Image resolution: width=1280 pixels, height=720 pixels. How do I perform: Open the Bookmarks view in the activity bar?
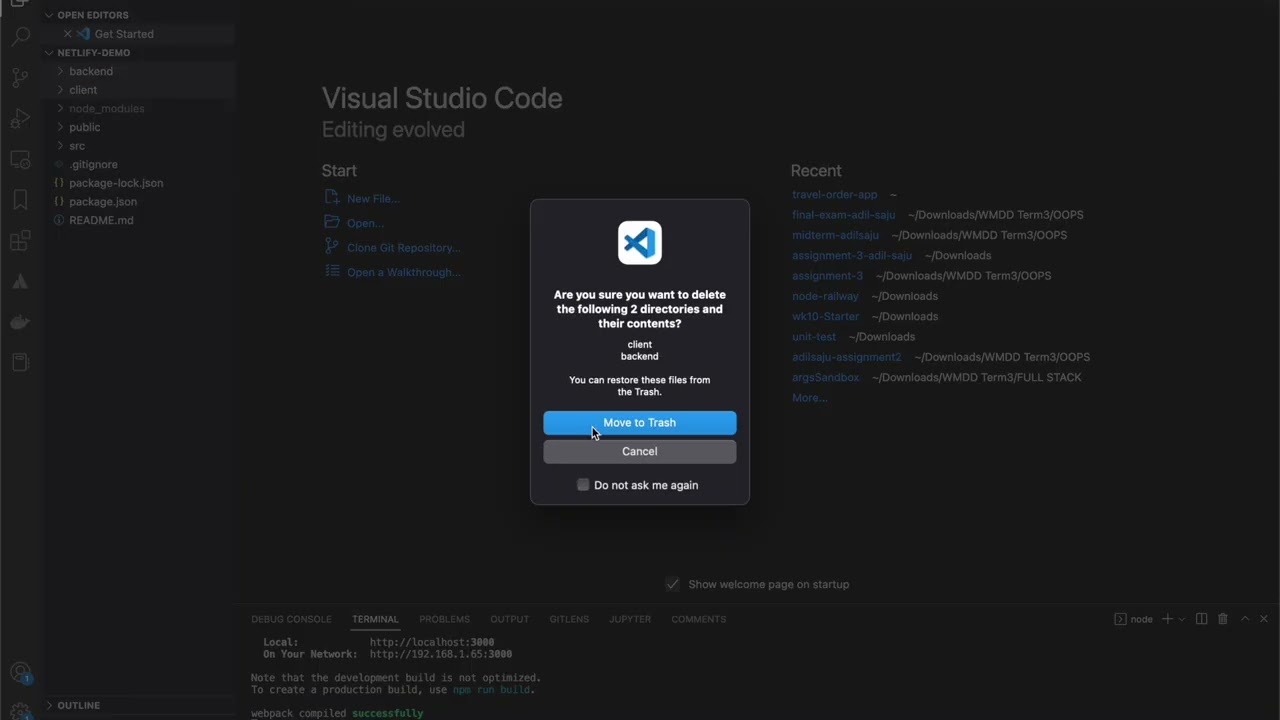(x=20, y=200)
